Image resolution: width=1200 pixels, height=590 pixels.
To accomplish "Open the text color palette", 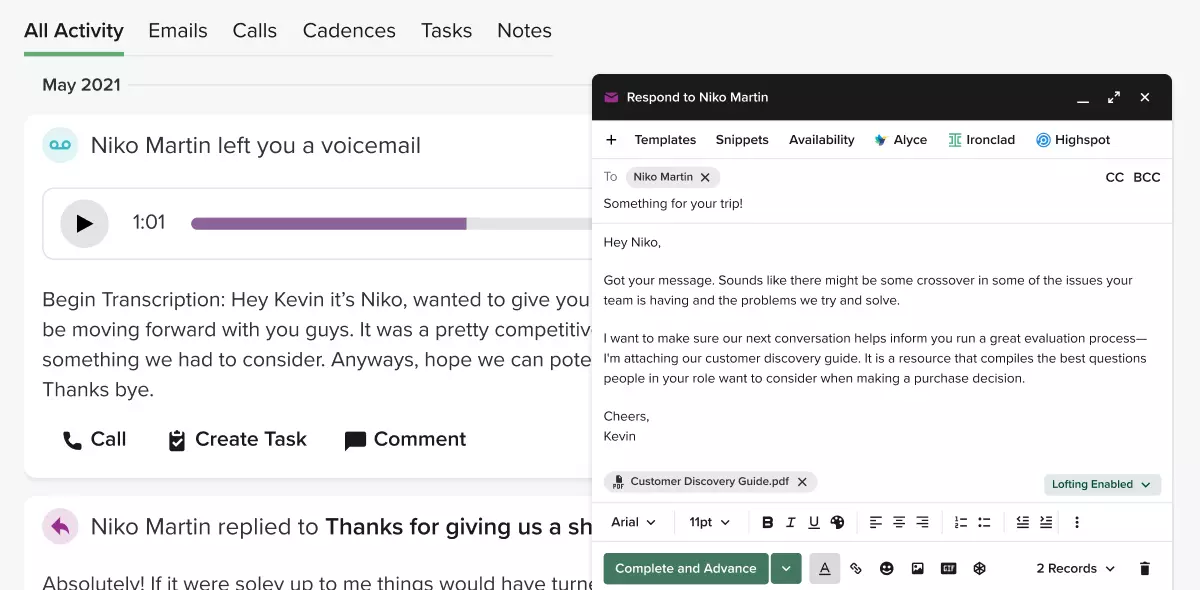I will (x=824, y=568).
